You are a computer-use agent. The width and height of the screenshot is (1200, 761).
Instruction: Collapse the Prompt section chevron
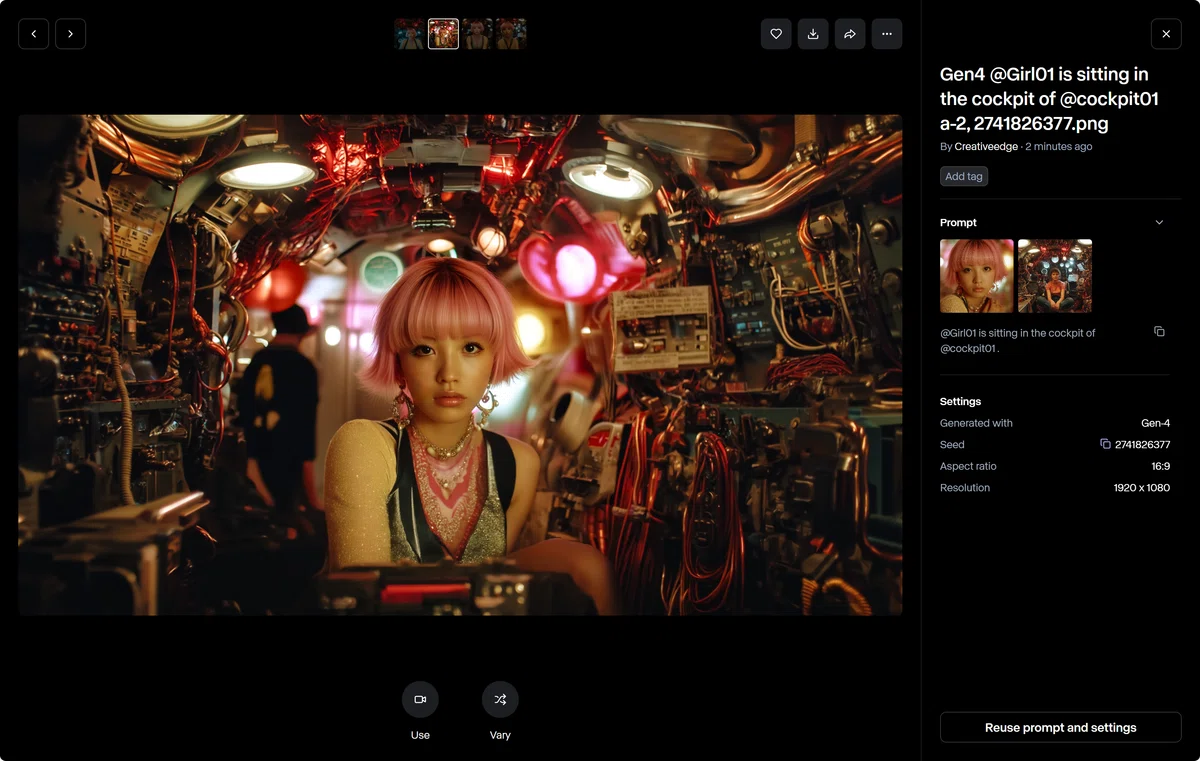click(x=1159, y=222)
